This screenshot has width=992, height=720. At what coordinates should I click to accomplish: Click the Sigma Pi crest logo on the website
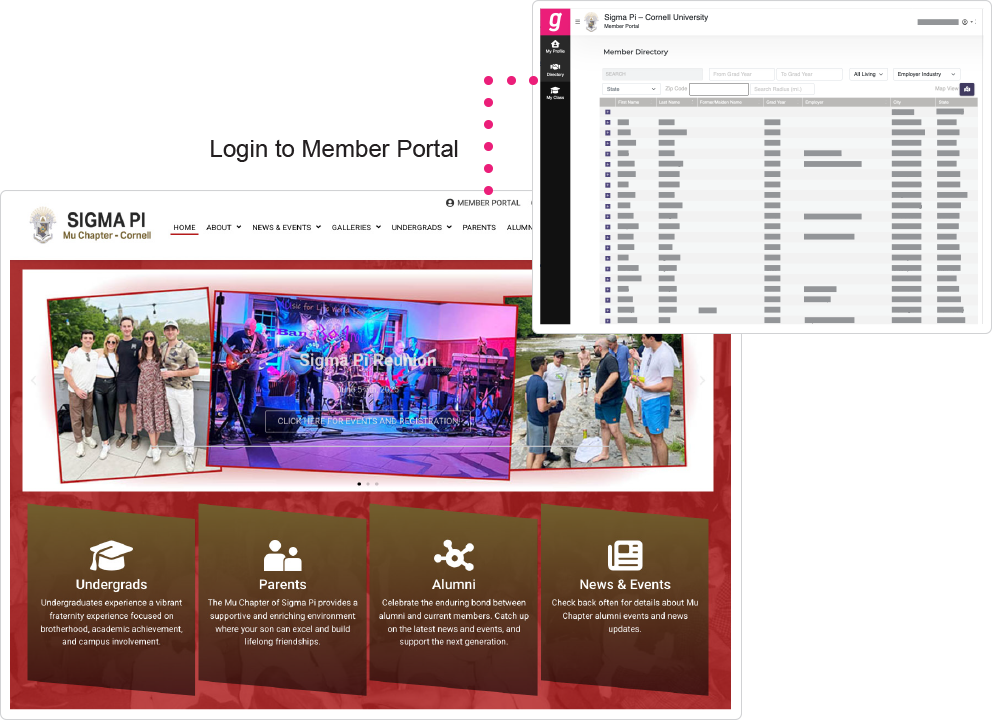point(42,225)
